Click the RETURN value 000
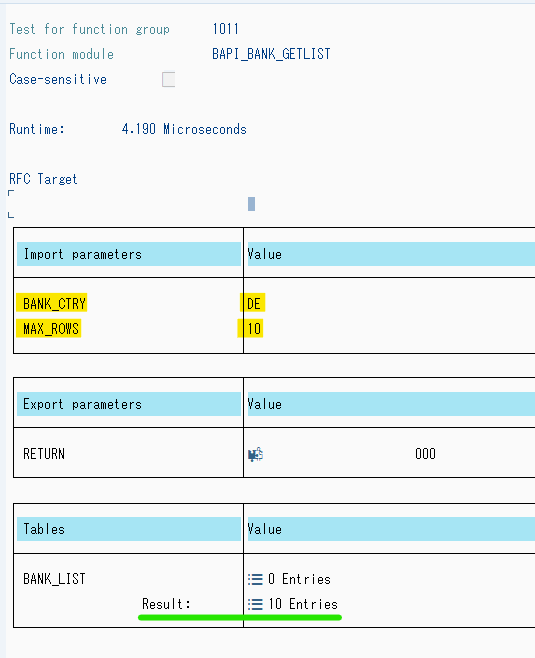The height and width of the screenshot is (658, 535). 425,454
